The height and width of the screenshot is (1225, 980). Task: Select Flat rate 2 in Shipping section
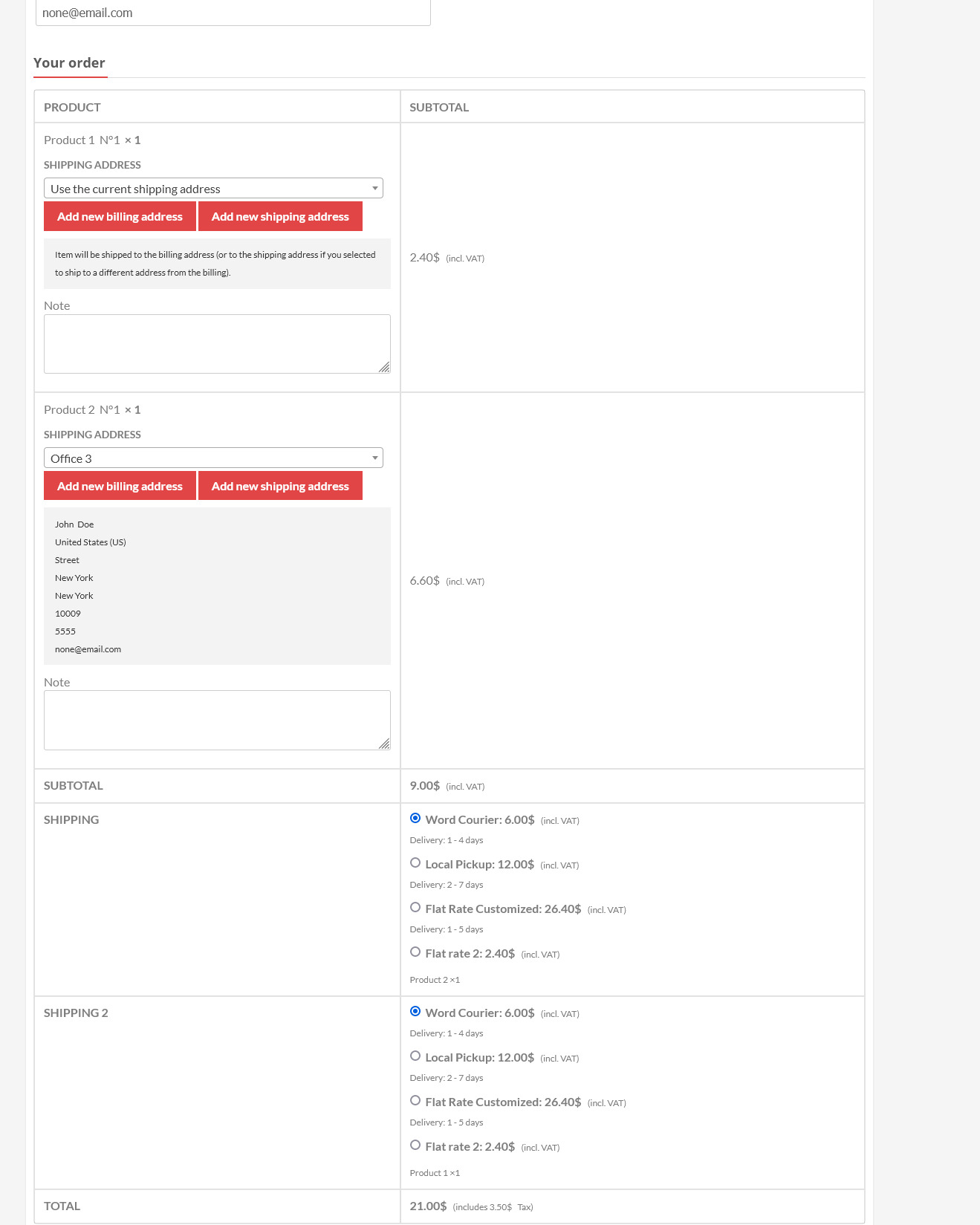coord(415,952)
